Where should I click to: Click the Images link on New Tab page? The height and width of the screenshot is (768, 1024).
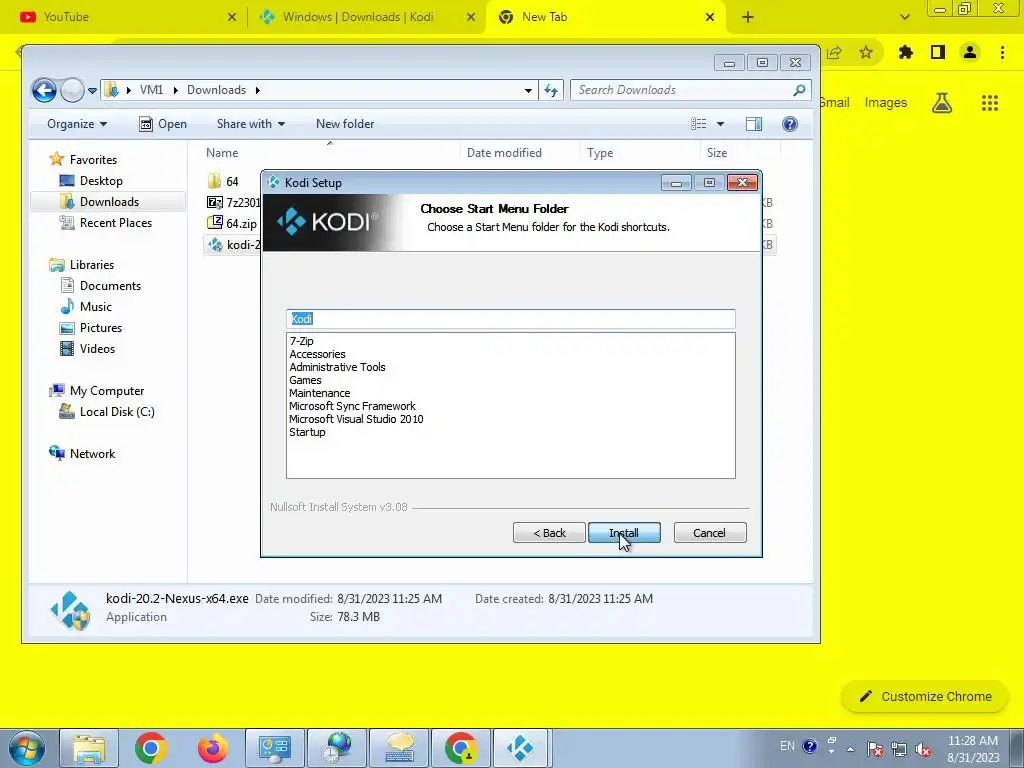click(x=886, y=103)
